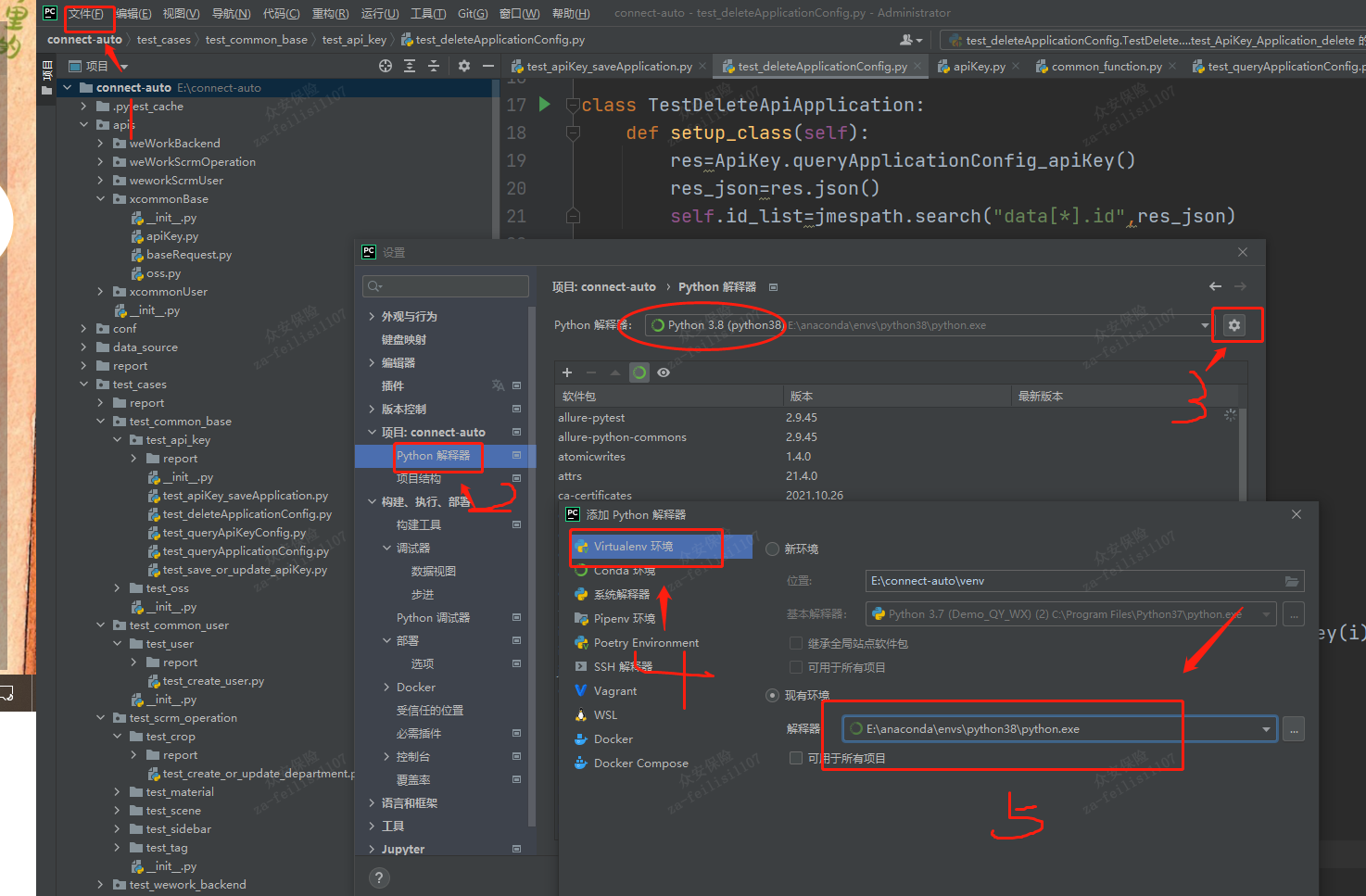Select the 现有环境 radio button
This screenshot has height=896, width=1366.
(772, 696)
